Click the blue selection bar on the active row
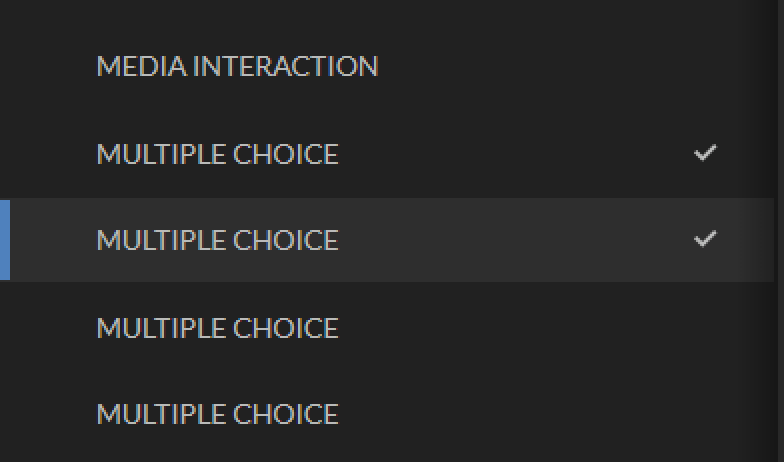Screen dimensions: 784x462 5,240
